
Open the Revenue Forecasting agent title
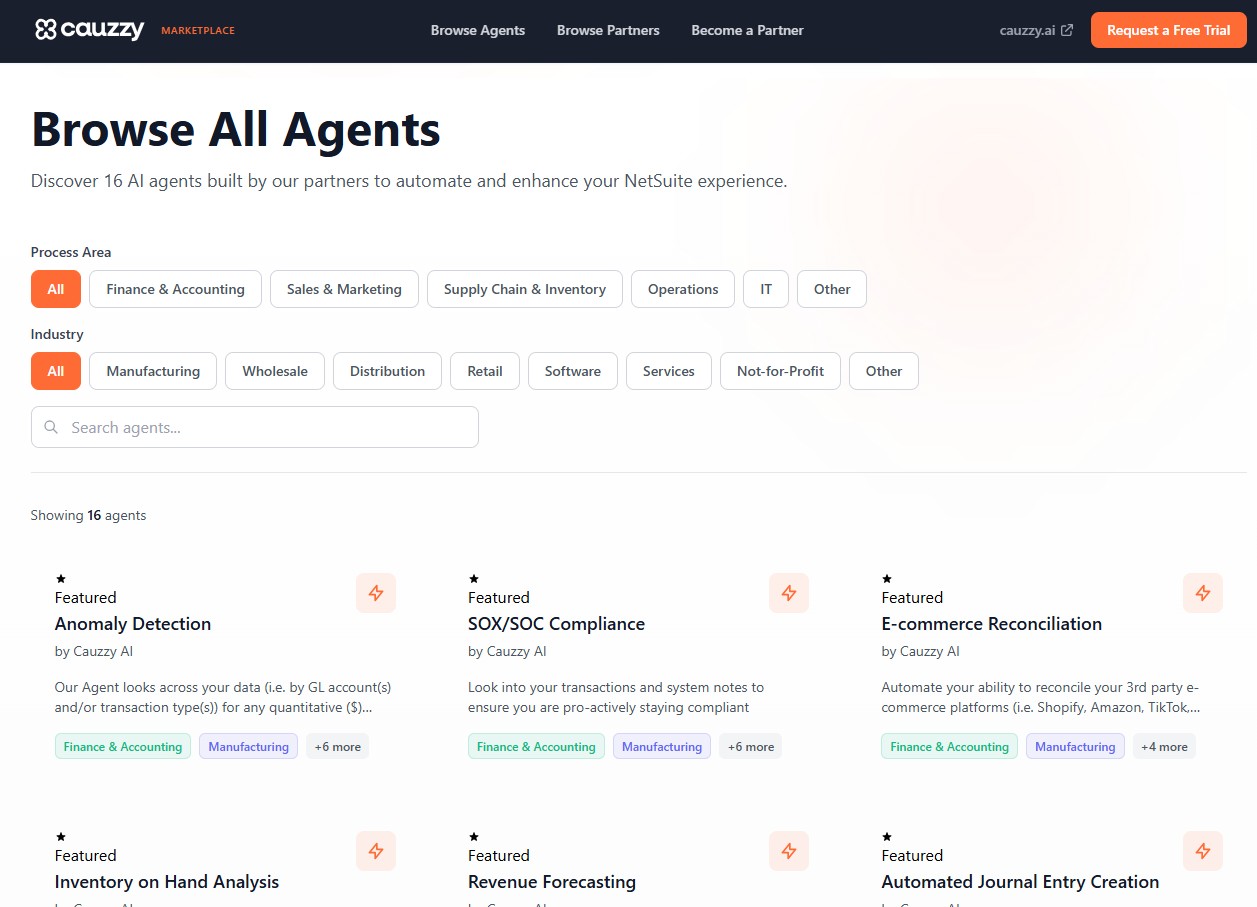tap(552, 882)
